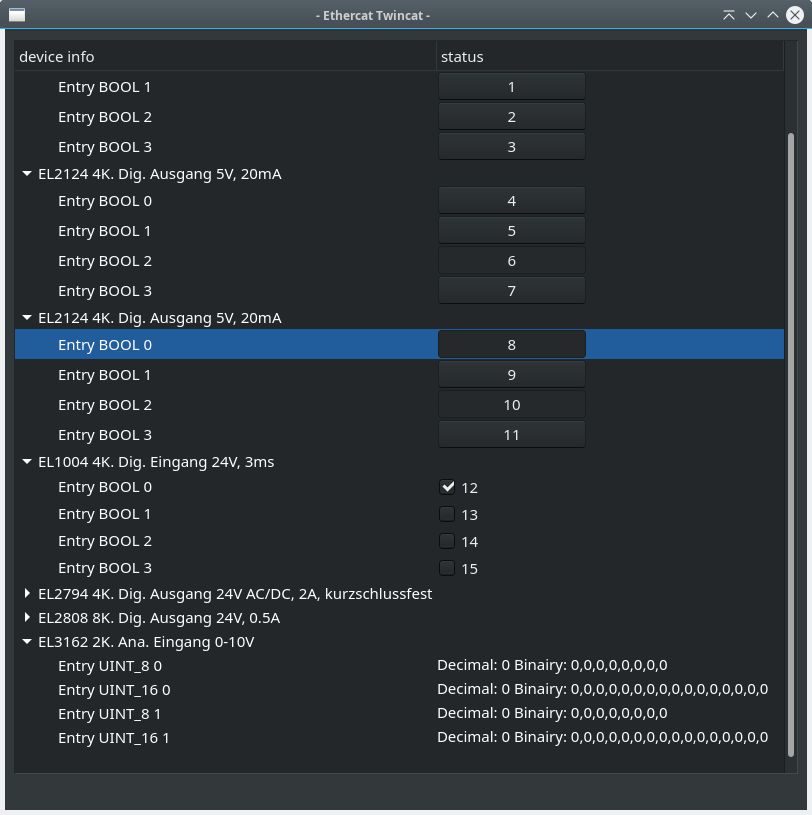The width and height of the screenshot is (812, 815).
Task: Collapse EL3162 2K. Ana. Eingang node
Action: point(27,641)
